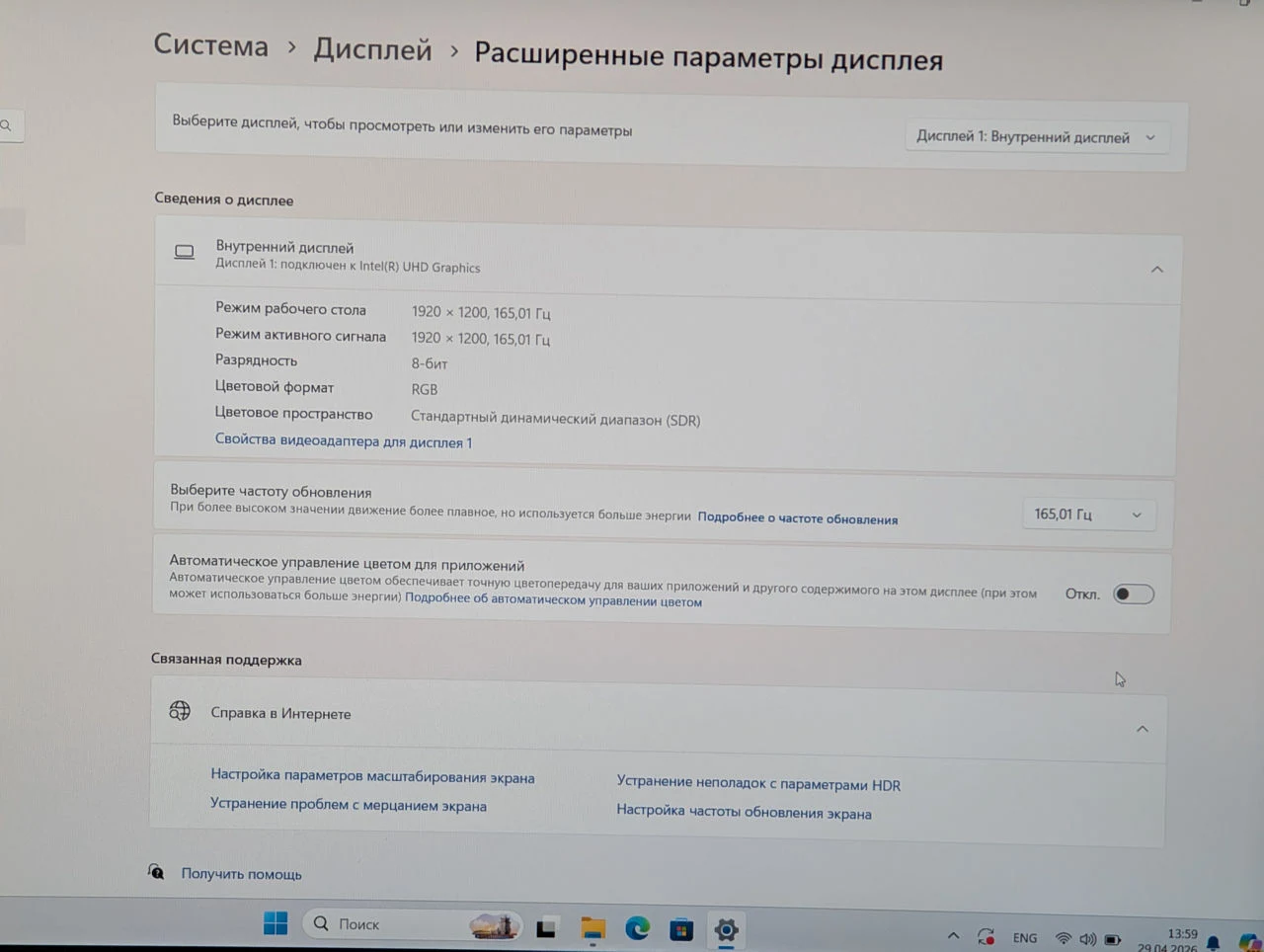The width and height of the screenshot is (1264, 952).
Task: Click the Settings gear taskbar icon
Action: click(x=726, y=929)
